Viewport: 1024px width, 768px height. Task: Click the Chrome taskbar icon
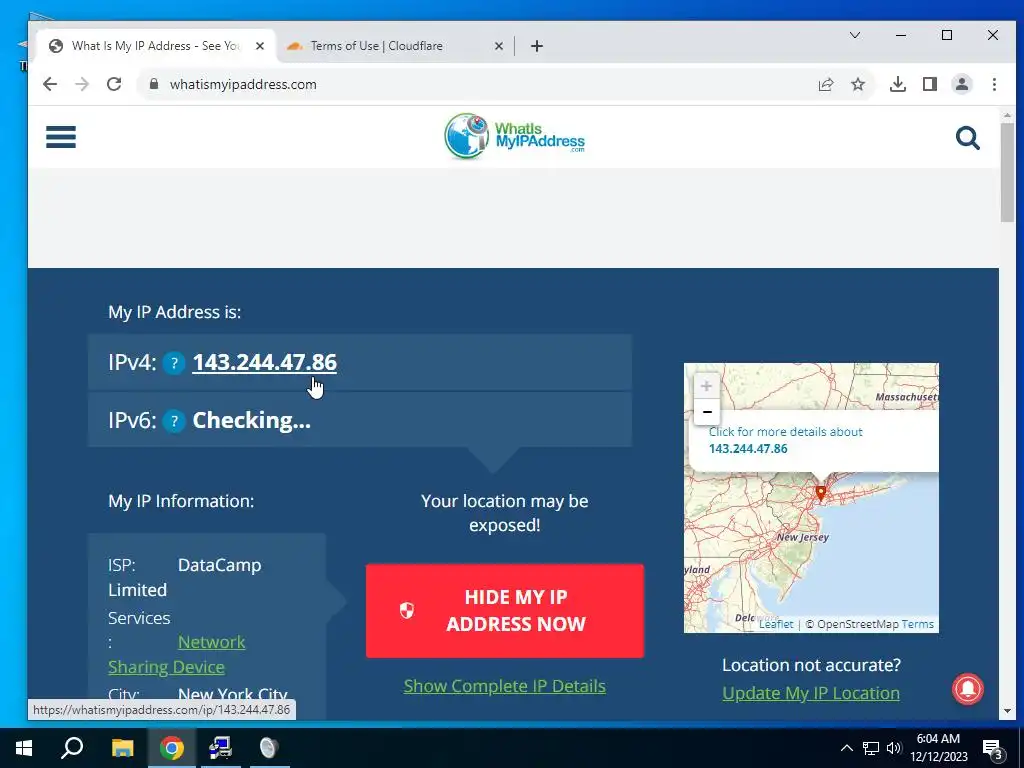(172, 748)
